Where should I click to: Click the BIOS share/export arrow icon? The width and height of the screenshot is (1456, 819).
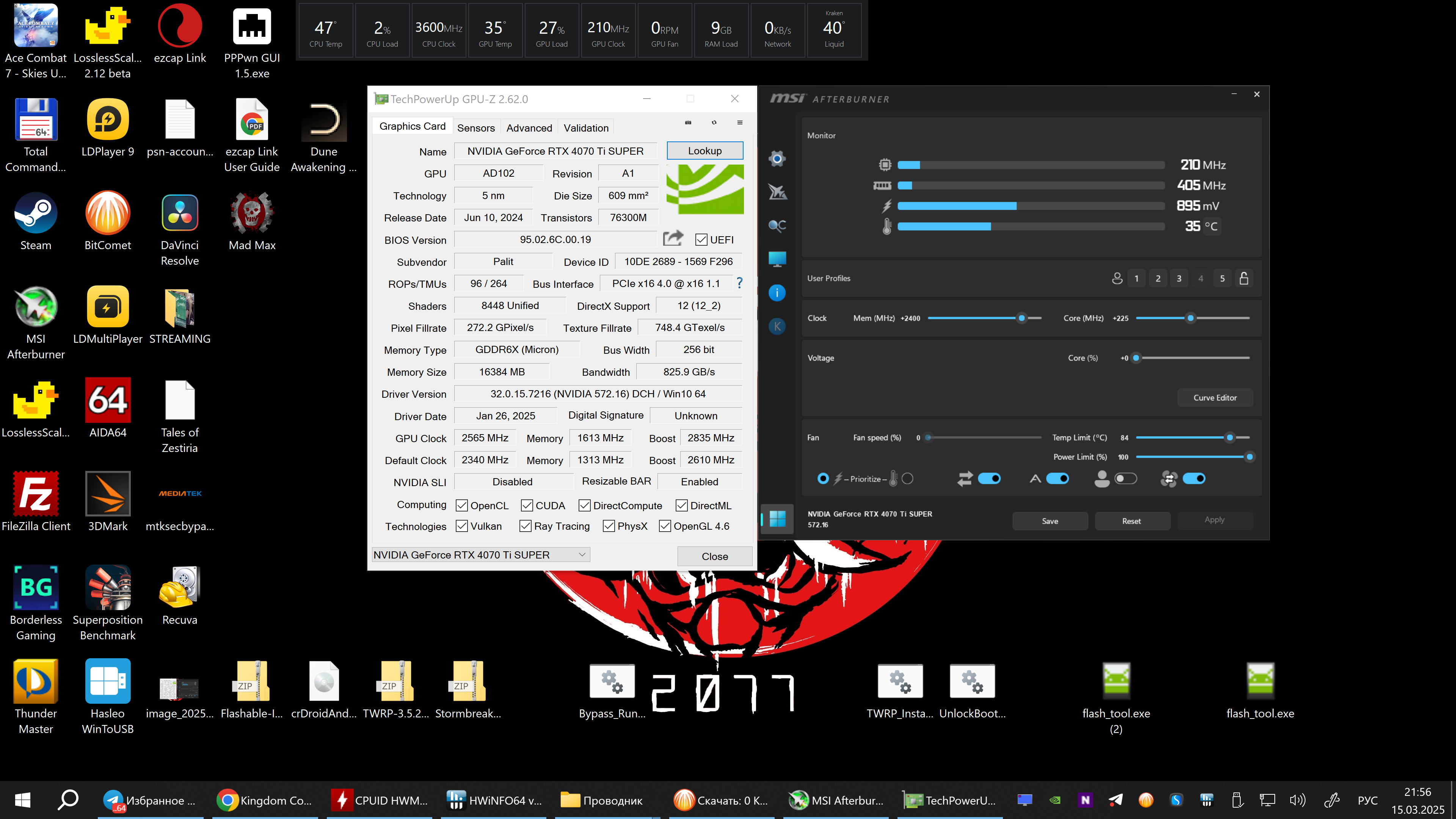(673, 238)
